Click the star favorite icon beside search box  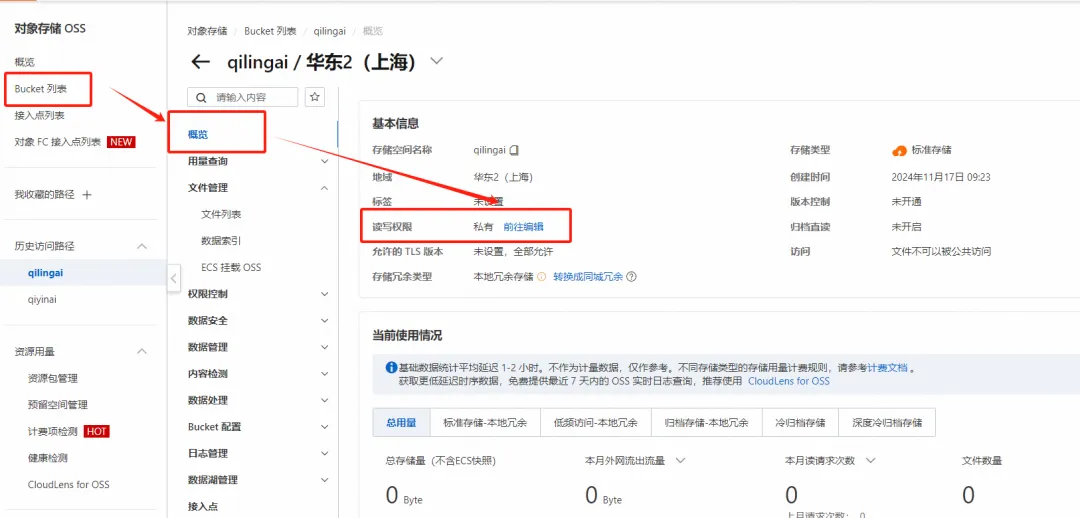pos(315,97)
